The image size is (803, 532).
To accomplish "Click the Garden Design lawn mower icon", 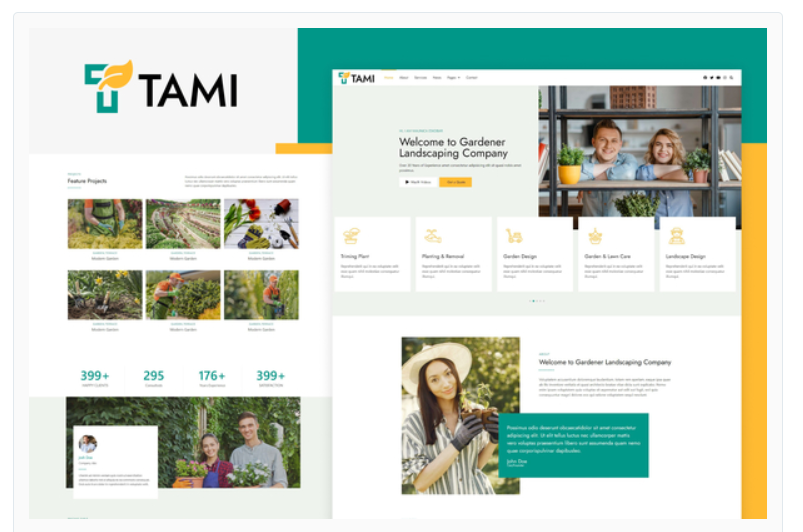I will click(514, 236).
